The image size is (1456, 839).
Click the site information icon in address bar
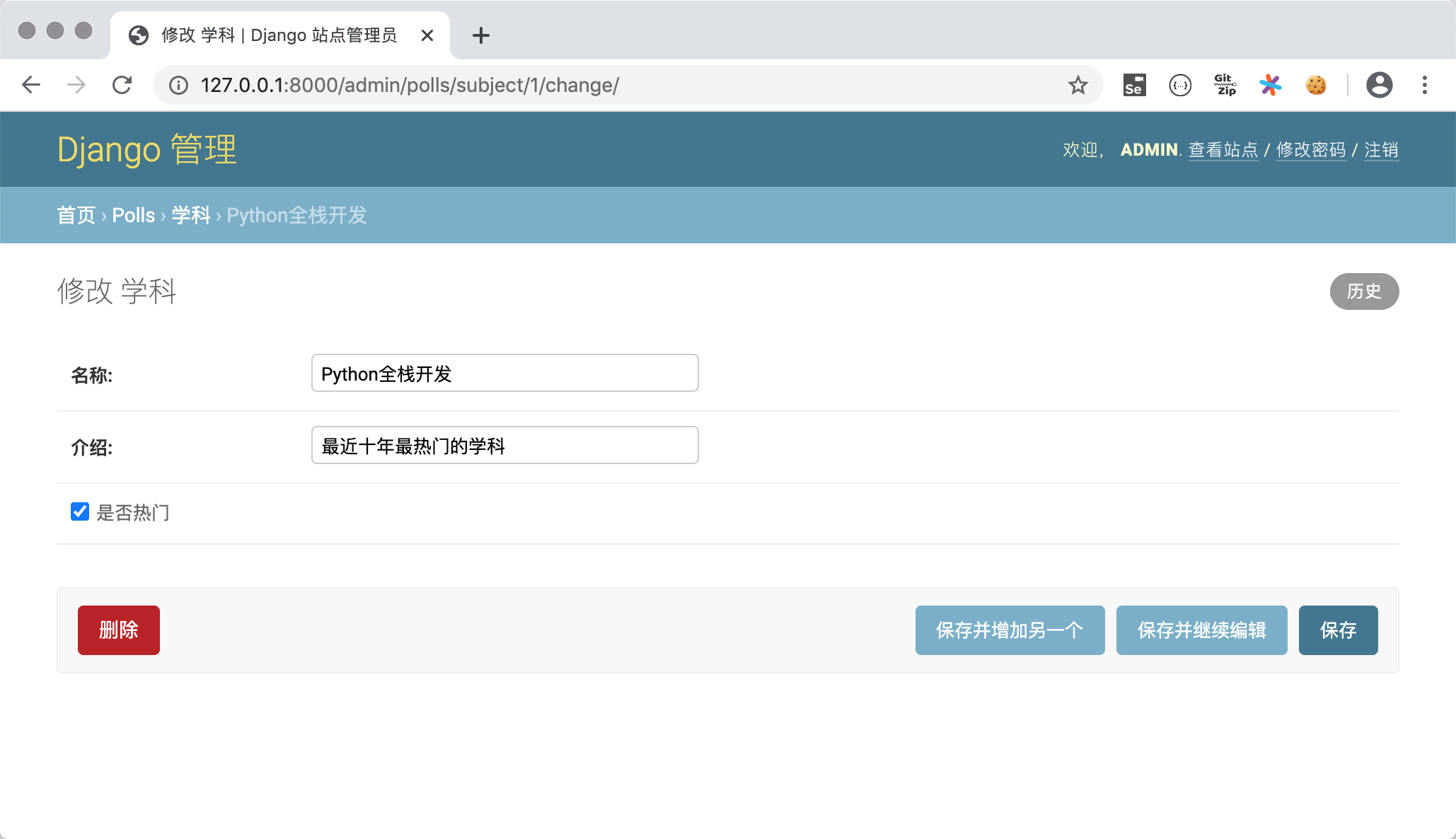(178, 85)
